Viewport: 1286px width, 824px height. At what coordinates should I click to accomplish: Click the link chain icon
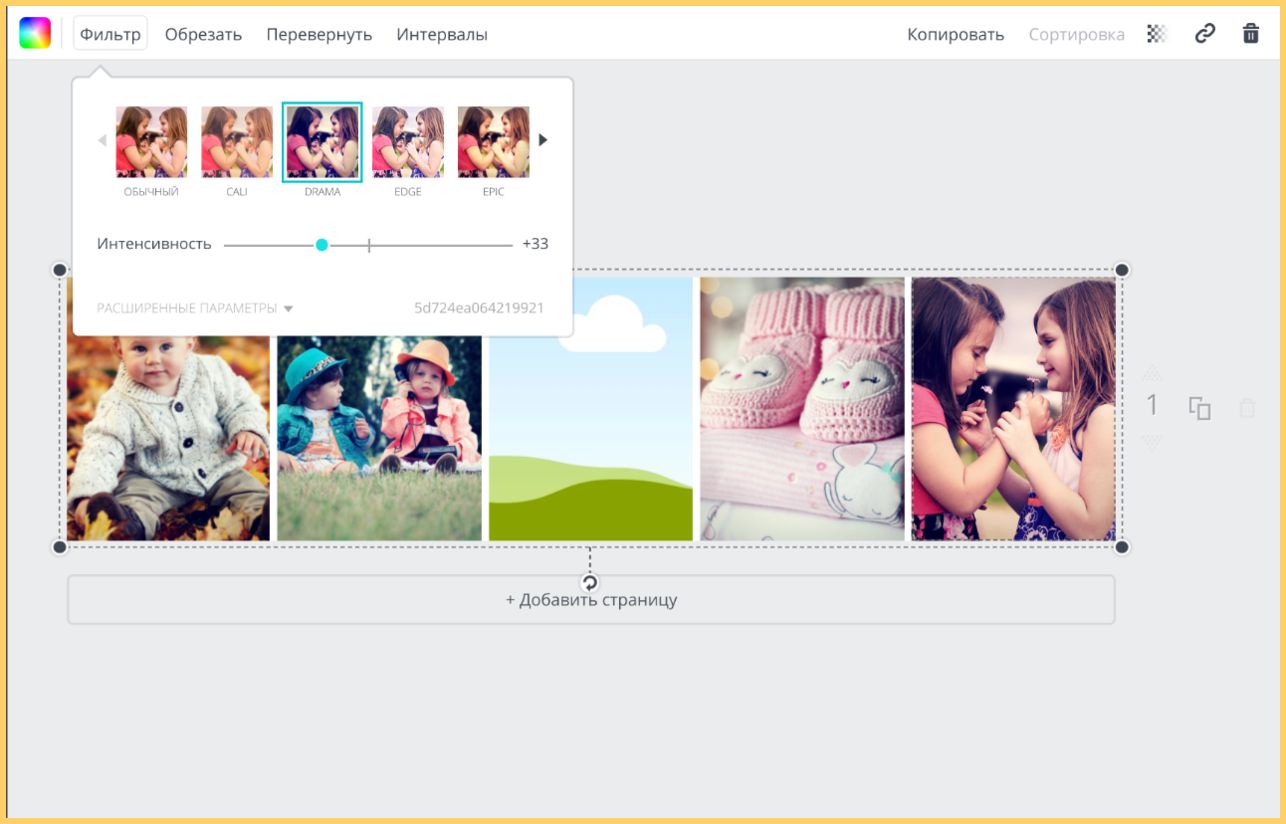tap(1205, 34)
